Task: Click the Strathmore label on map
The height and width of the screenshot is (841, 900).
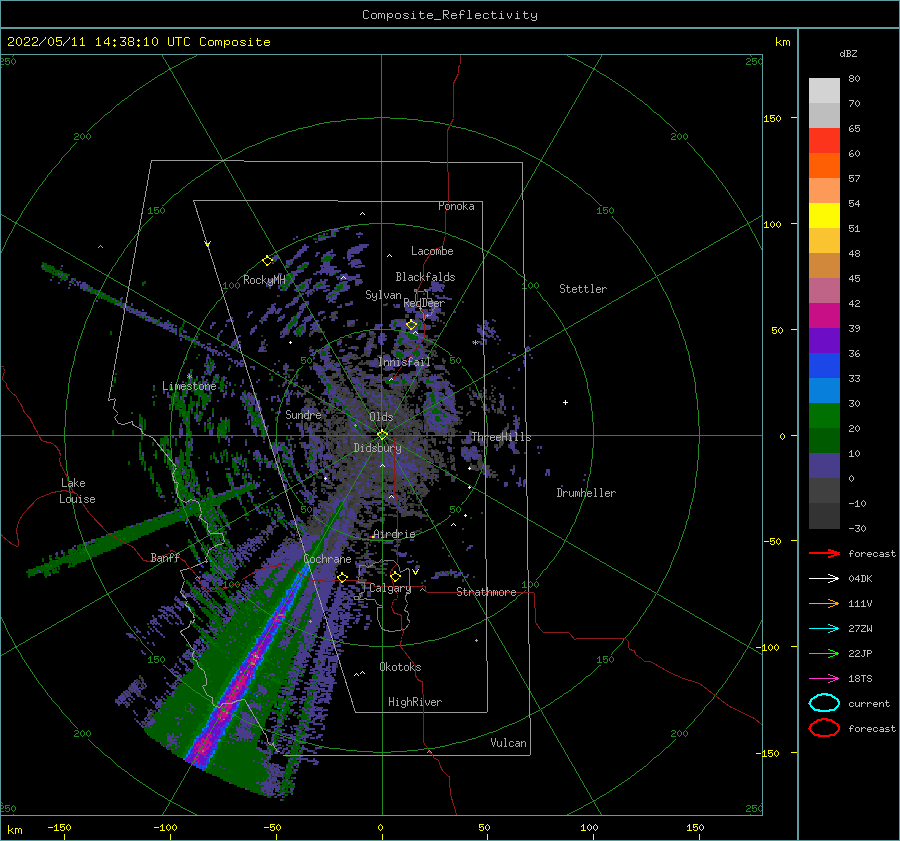Action: tap(486, 592)
